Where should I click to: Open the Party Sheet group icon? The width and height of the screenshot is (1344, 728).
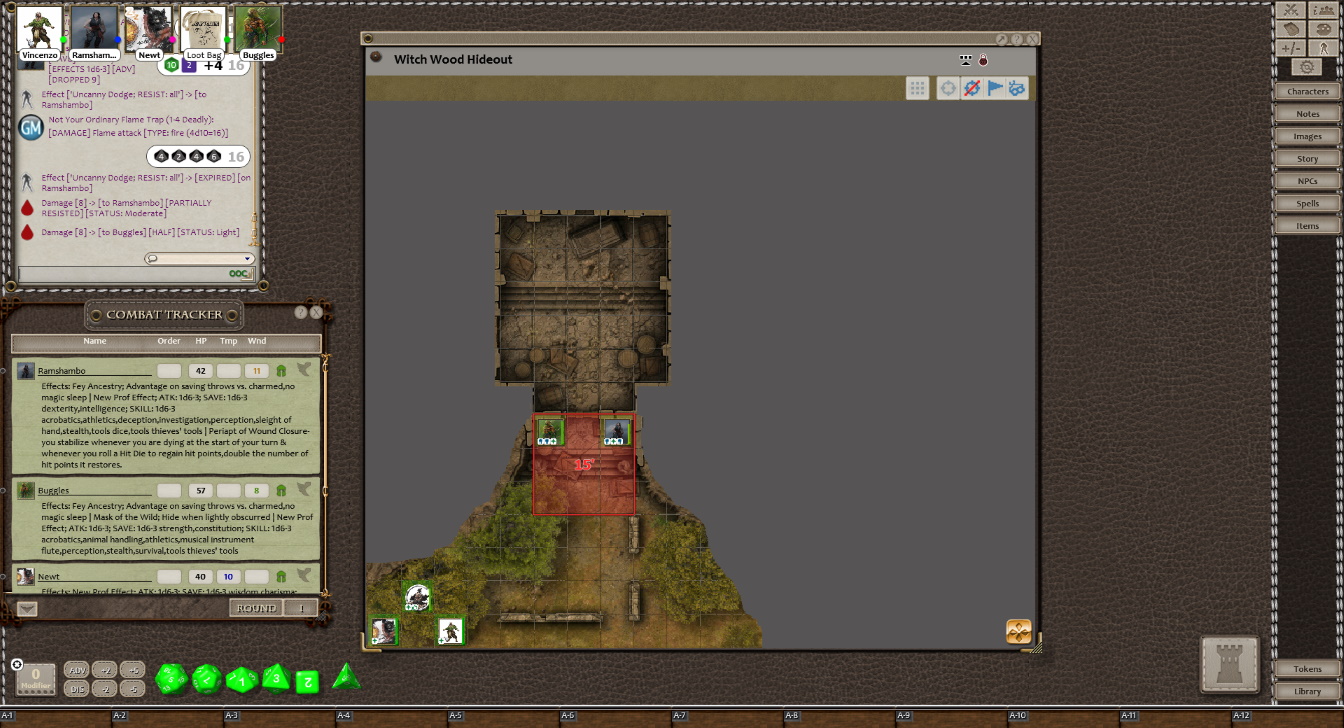(1324, 10)
